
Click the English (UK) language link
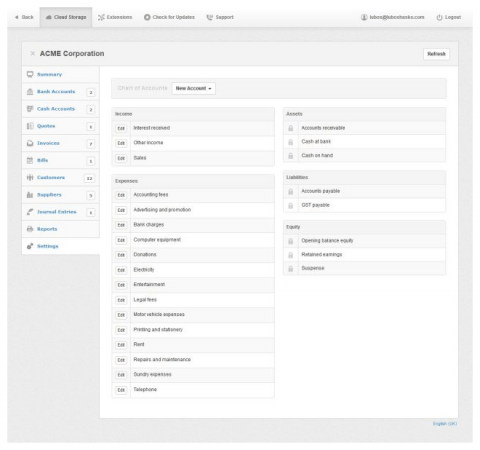(445, 424)
